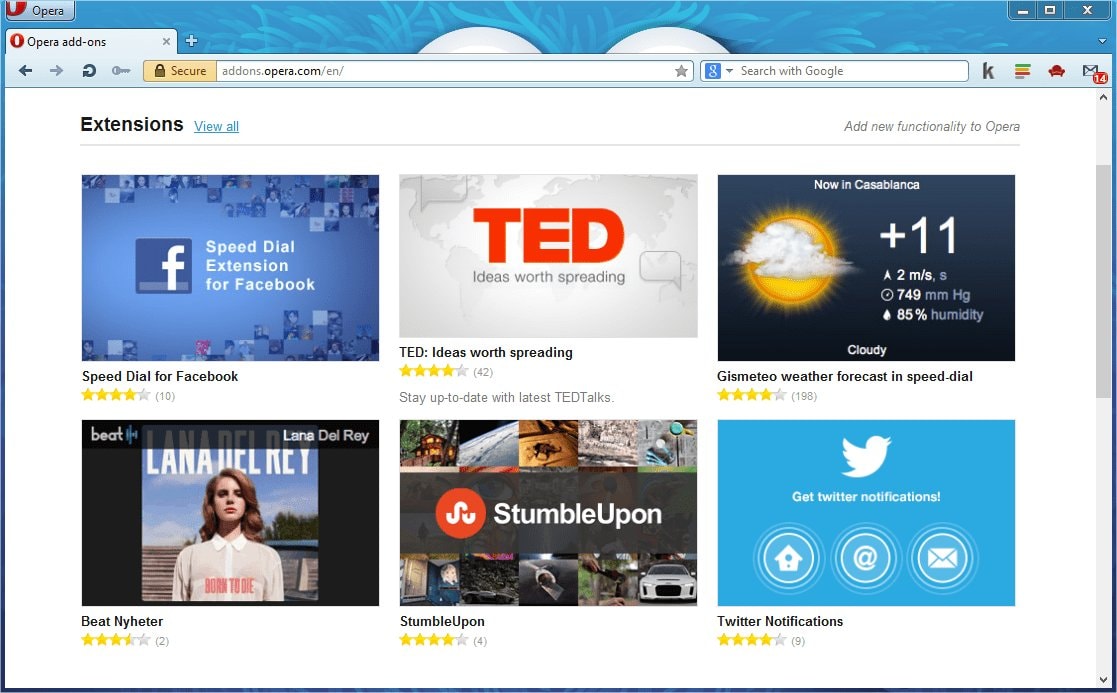
Task: Open the View all extensions link
Action: point(216,126)
